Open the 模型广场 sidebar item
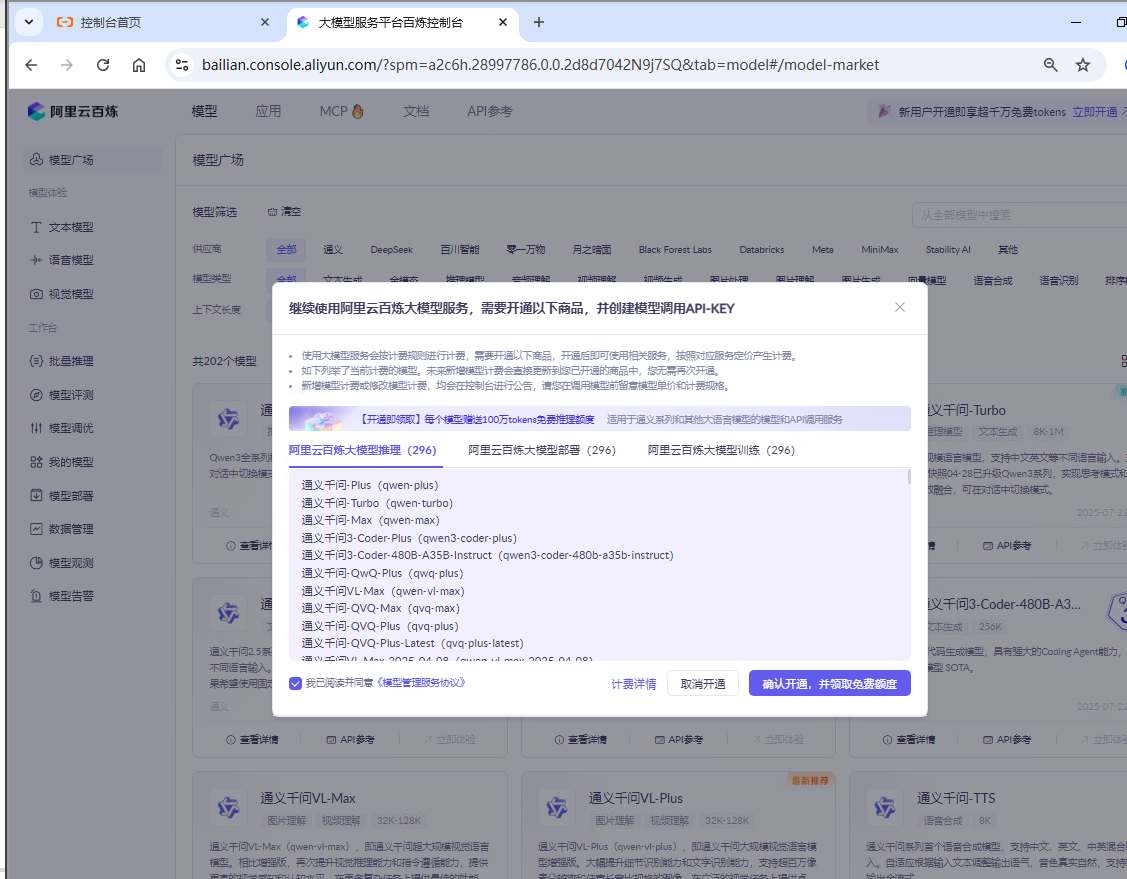1127x879 pixels. tap(92, 160)
